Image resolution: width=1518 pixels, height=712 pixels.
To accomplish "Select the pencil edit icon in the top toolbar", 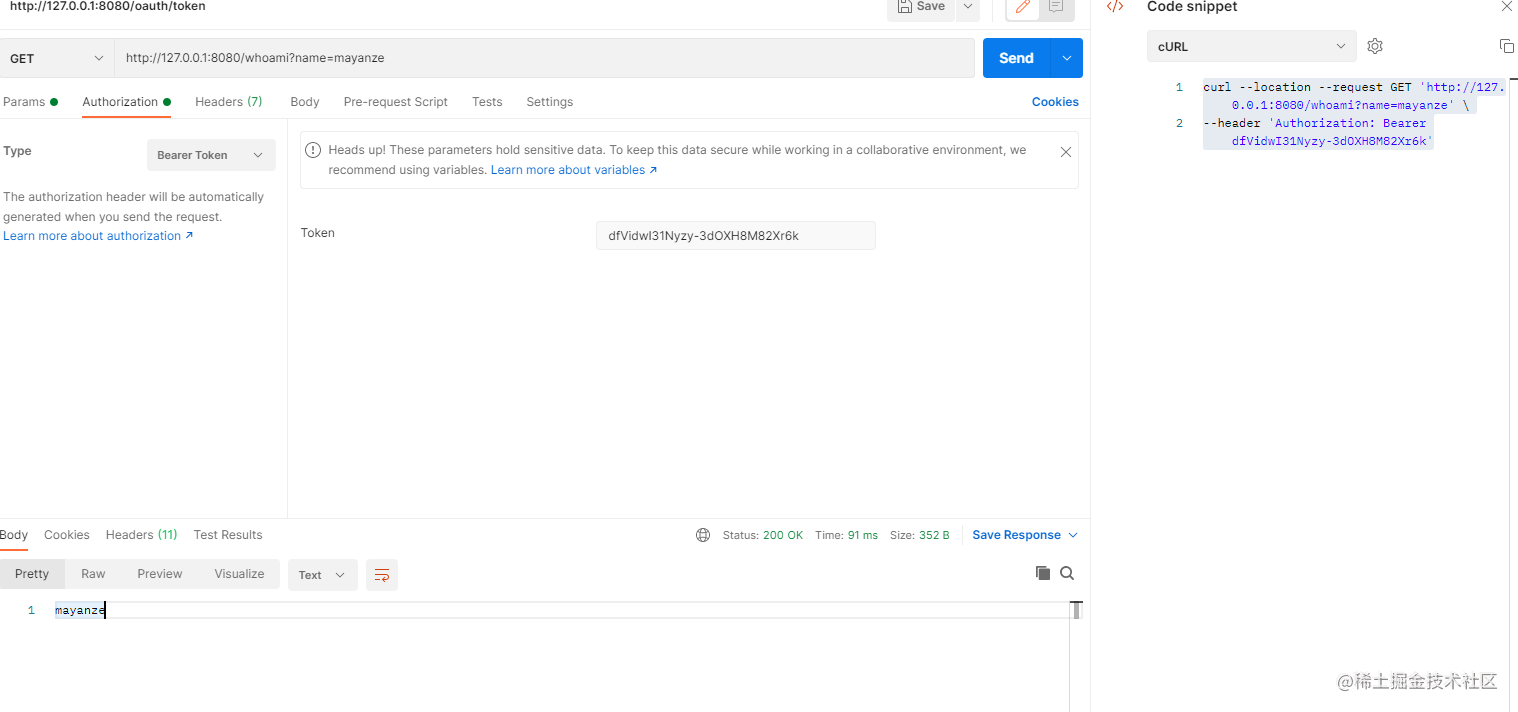I will (x=1022, y=8).
